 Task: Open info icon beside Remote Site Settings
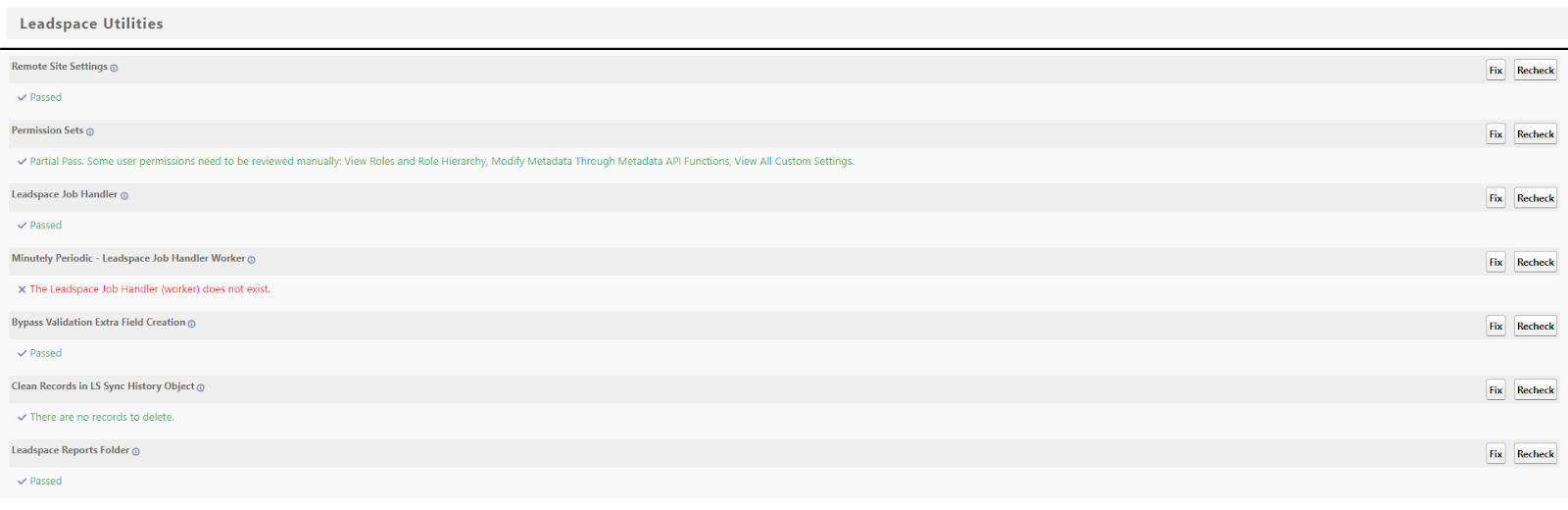coord(114,68)
